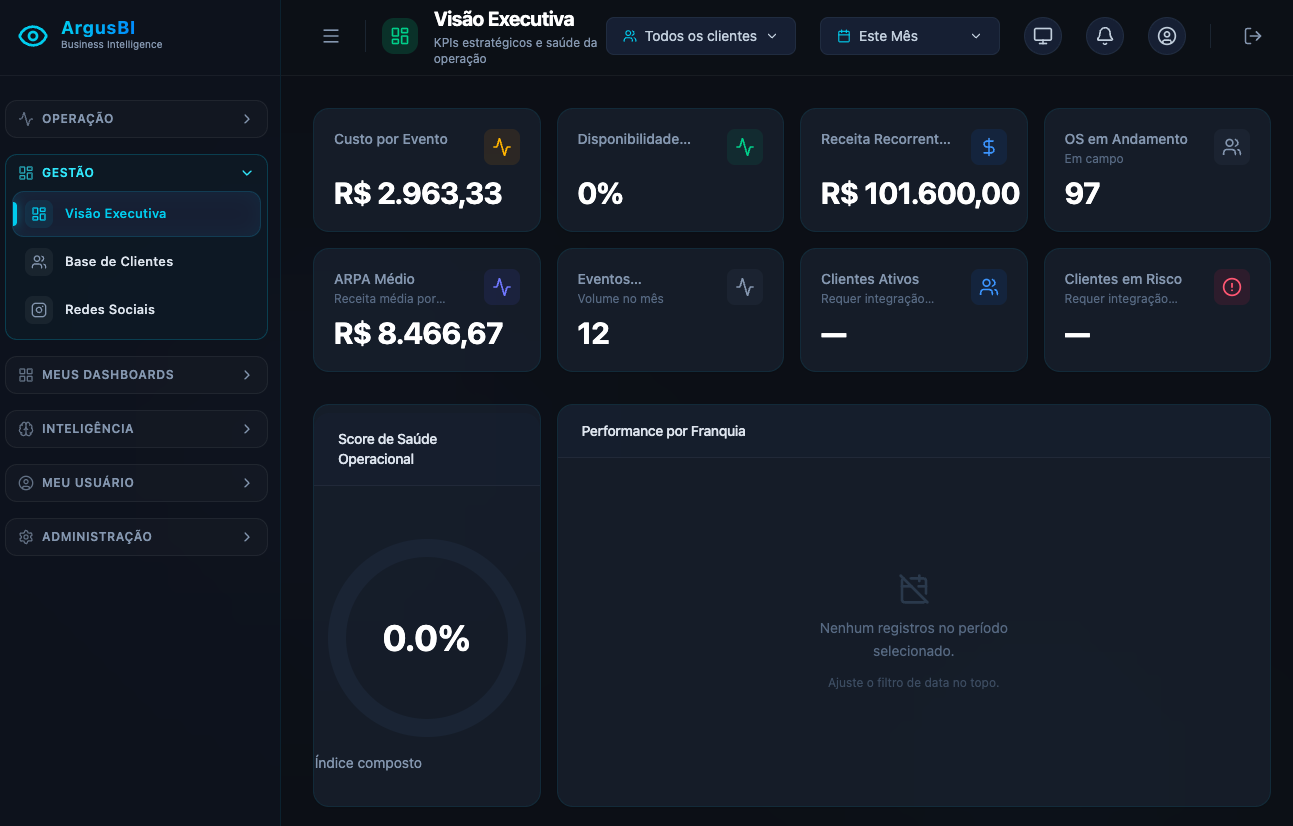Expand the Operação section chevron
The image size is (1293, 826).
pyautogui.click(x=247, y=119)
